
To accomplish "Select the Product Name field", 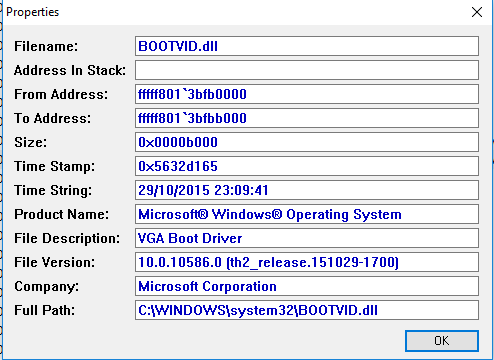I will coord(307,214).
